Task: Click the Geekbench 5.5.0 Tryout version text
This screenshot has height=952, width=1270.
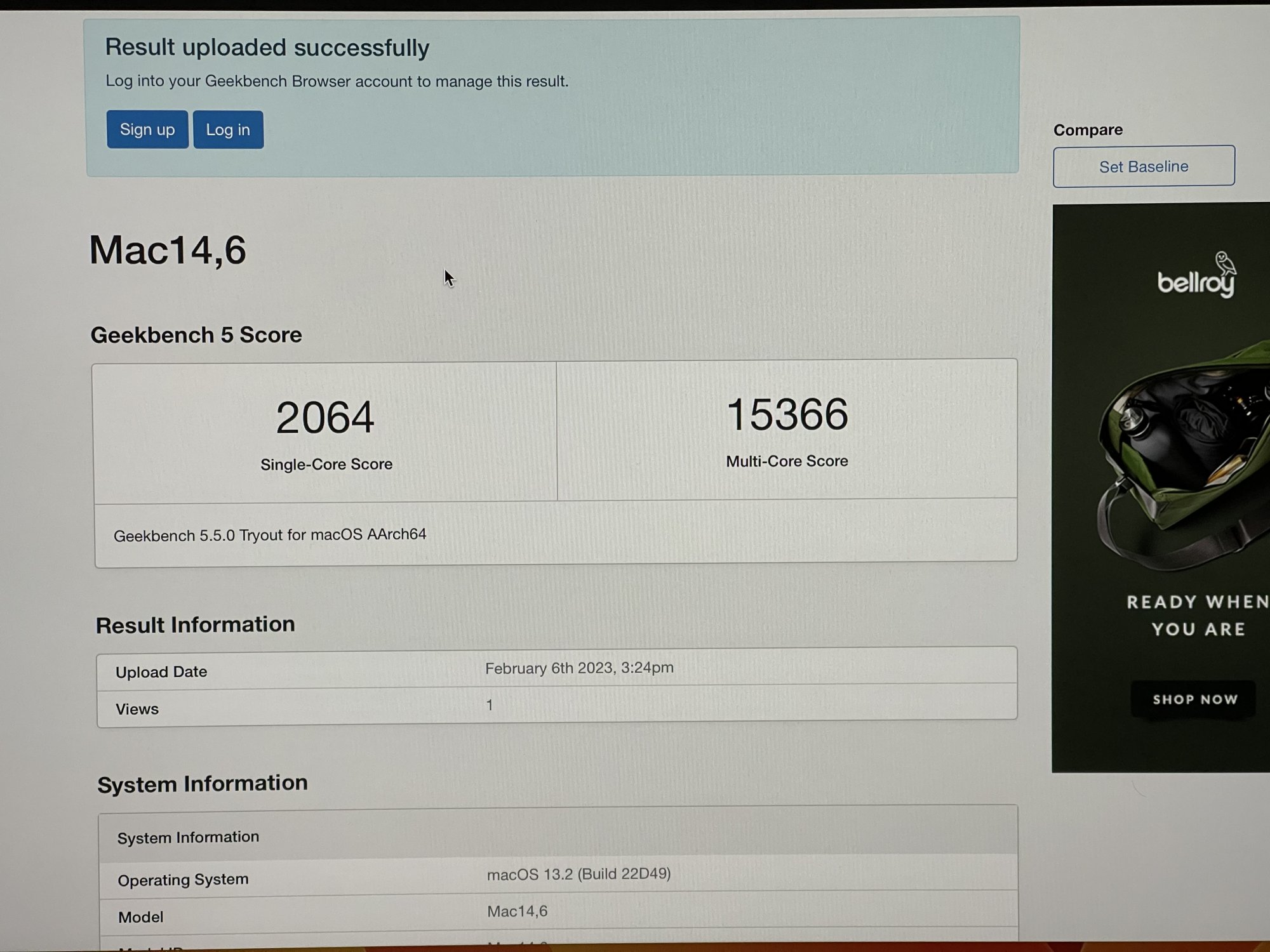Action: click(270, 535)
